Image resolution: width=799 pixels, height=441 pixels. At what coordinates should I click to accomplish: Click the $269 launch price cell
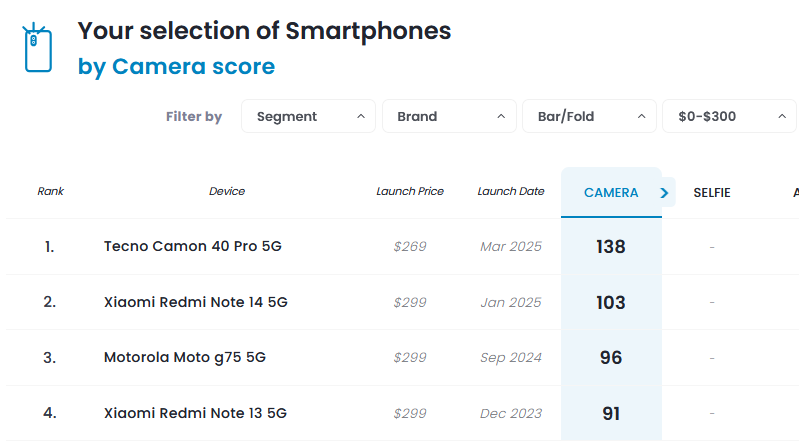pyautogui.click(x=410, y=247)
